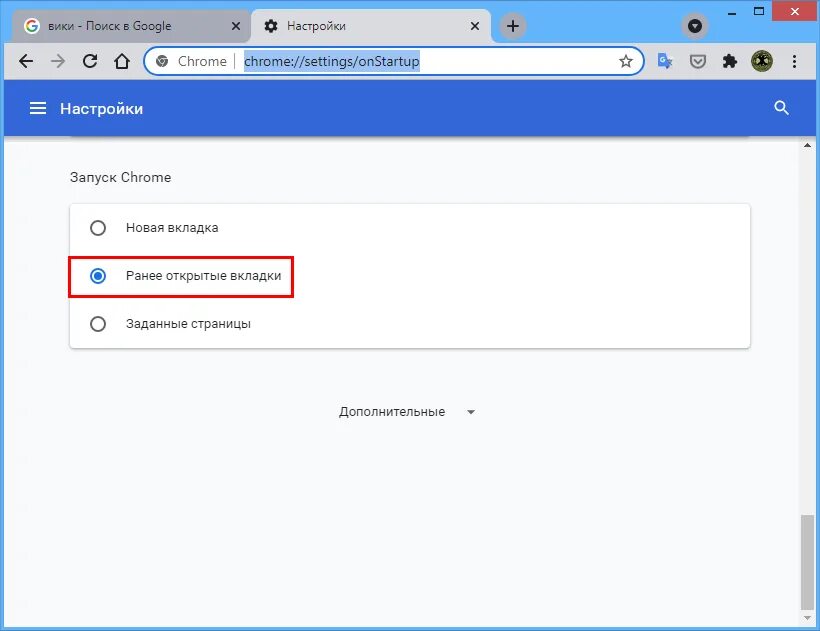Close the Chrome window
Viewport: 820px width, 631px height.
pyautogui.click(x=794, y=12)
